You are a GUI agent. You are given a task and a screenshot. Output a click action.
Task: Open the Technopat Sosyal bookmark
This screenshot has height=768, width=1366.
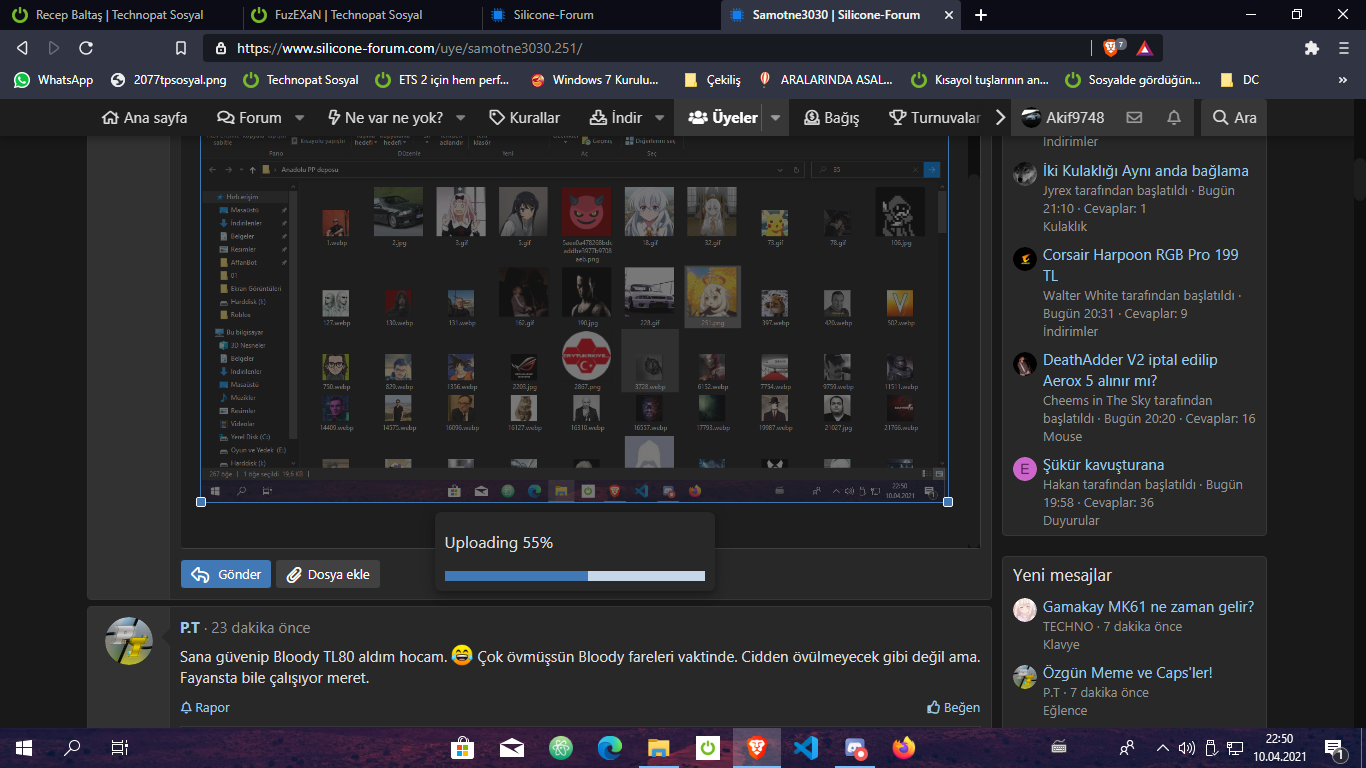coord(301,80)
